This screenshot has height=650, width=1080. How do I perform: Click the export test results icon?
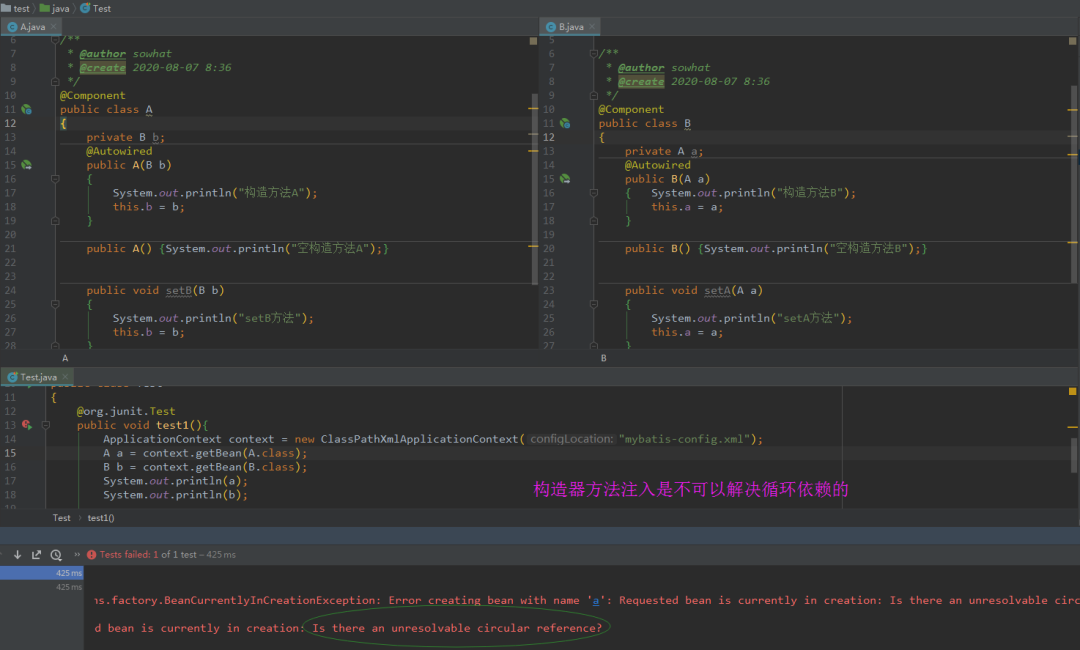37,554
